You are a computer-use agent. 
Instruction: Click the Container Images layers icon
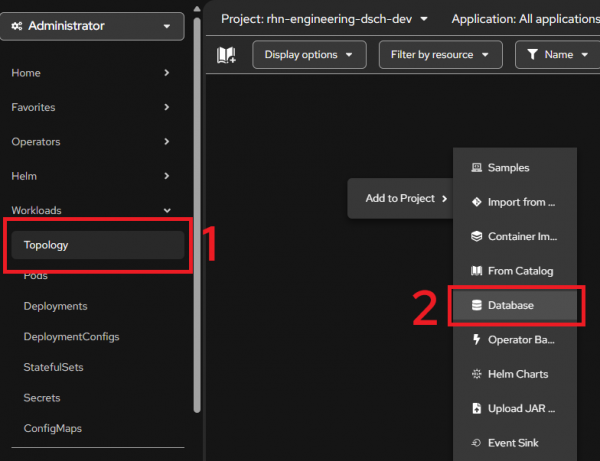pos(476,237)
